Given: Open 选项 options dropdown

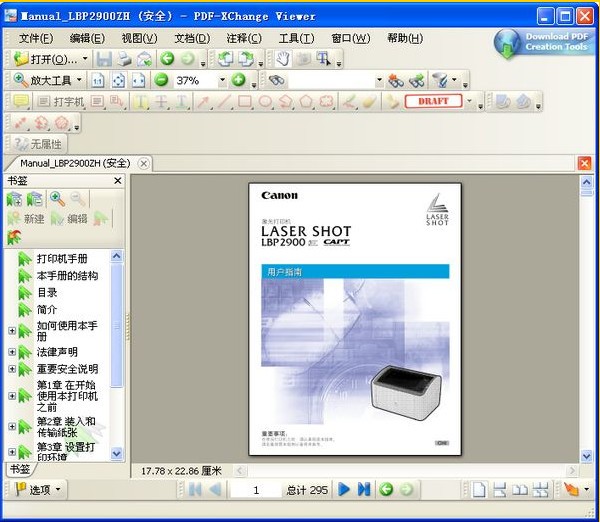Looking at the screenshot, I should pyautogui.click(x=37, y=489).
